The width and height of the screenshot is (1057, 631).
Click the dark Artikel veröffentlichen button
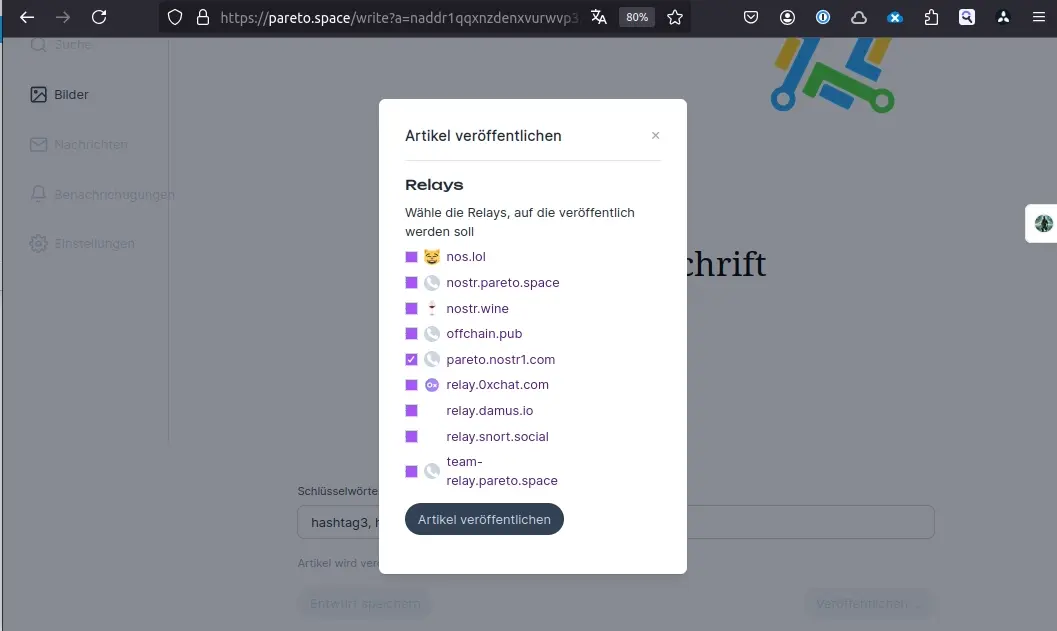484,519
